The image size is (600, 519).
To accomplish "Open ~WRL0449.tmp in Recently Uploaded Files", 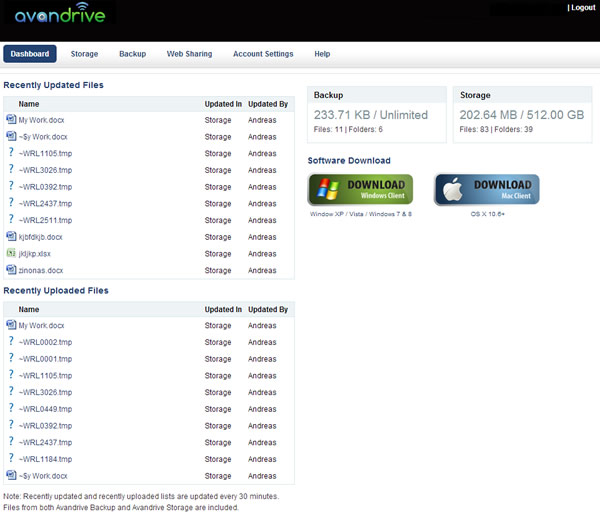I will (x=46, y=409).
